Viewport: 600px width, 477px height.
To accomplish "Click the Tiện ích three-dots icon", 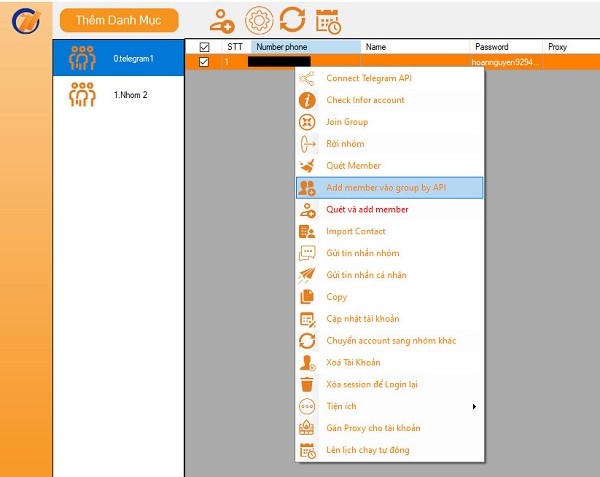I will (307, 406).
